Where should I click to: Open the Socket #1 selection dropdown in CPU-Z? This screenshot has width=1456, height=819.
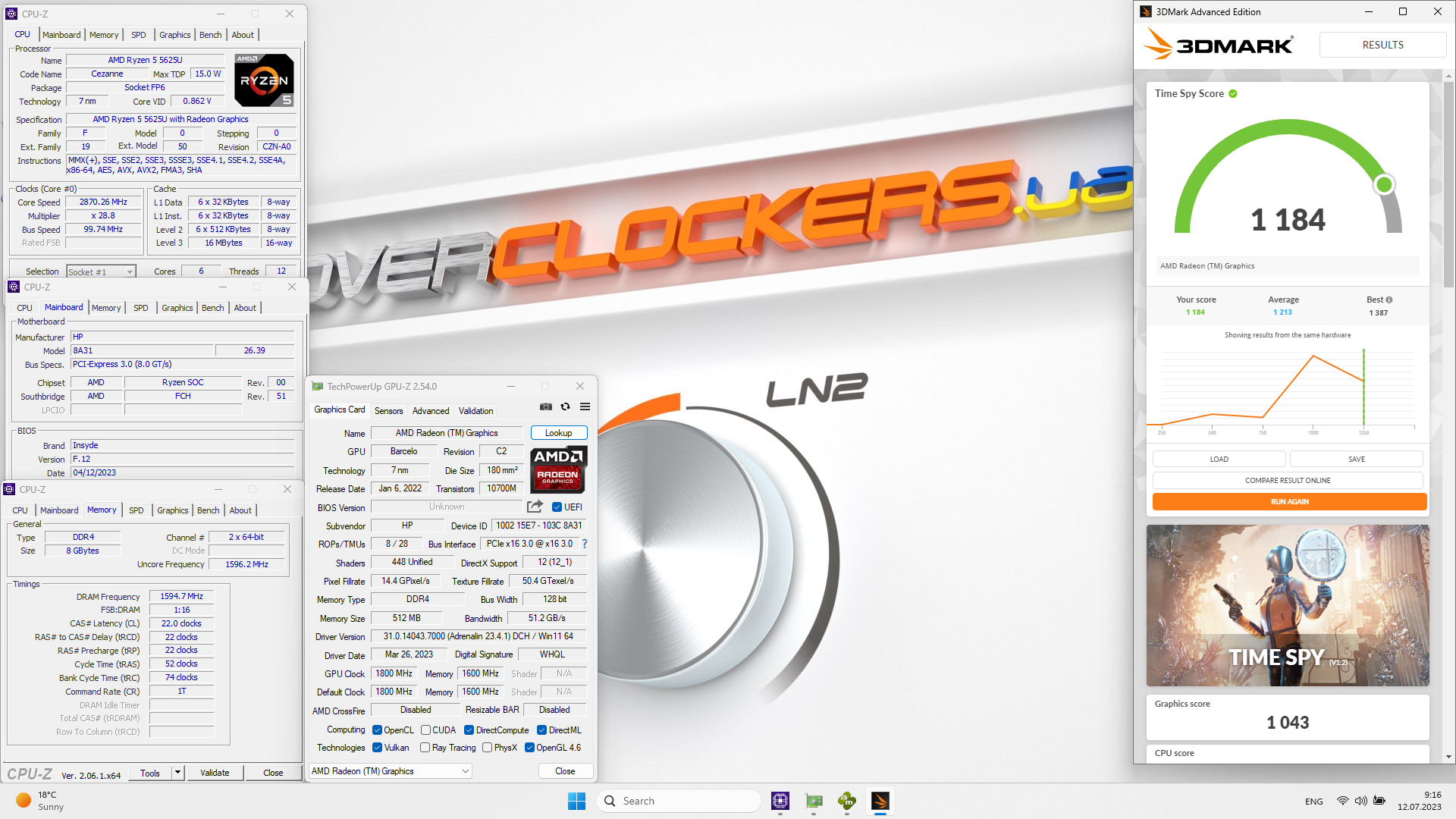click(101, 271)
